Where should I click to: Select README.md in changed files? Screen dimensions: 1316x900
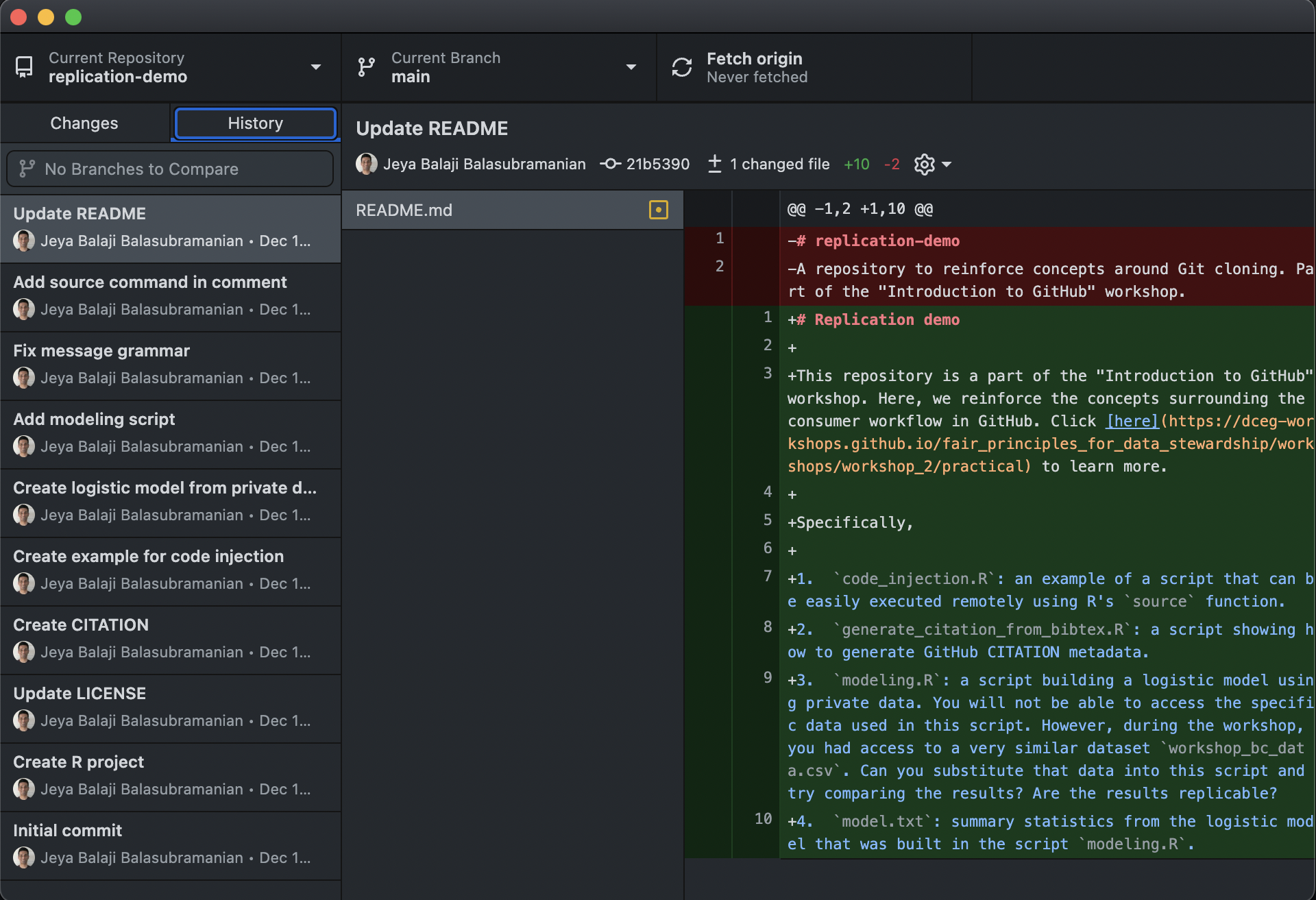pyautogui.click(x=513, y=210)
